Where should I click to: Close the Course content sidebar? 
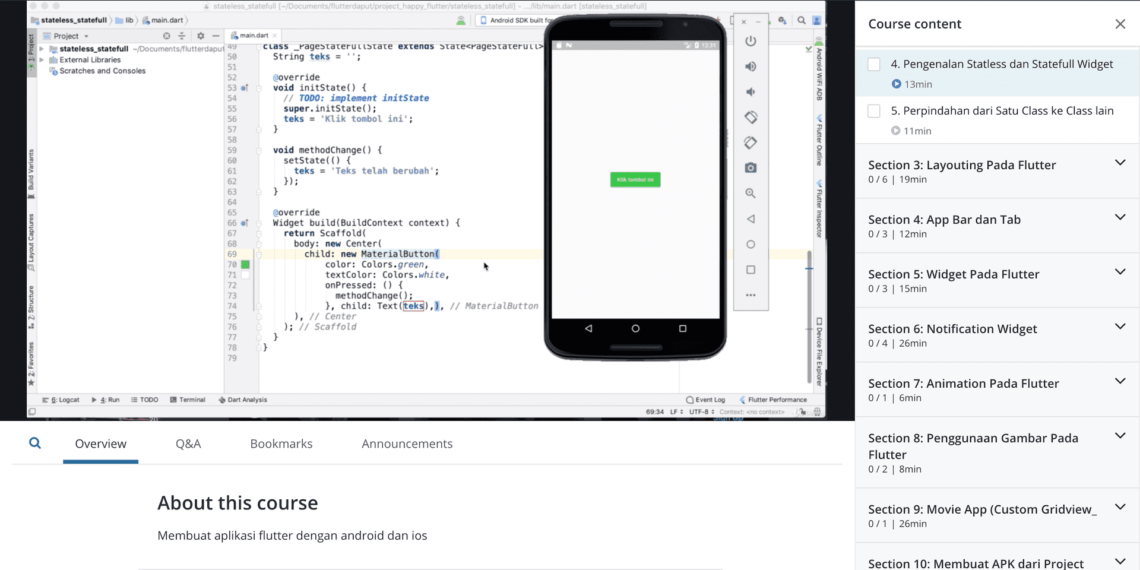pos(1120,24)
